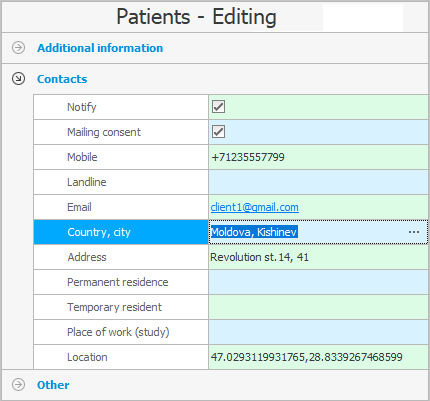Toggle the Mailing consent checkbox
Viewport: 430px width, 401px height.
(x=218, y=132)
